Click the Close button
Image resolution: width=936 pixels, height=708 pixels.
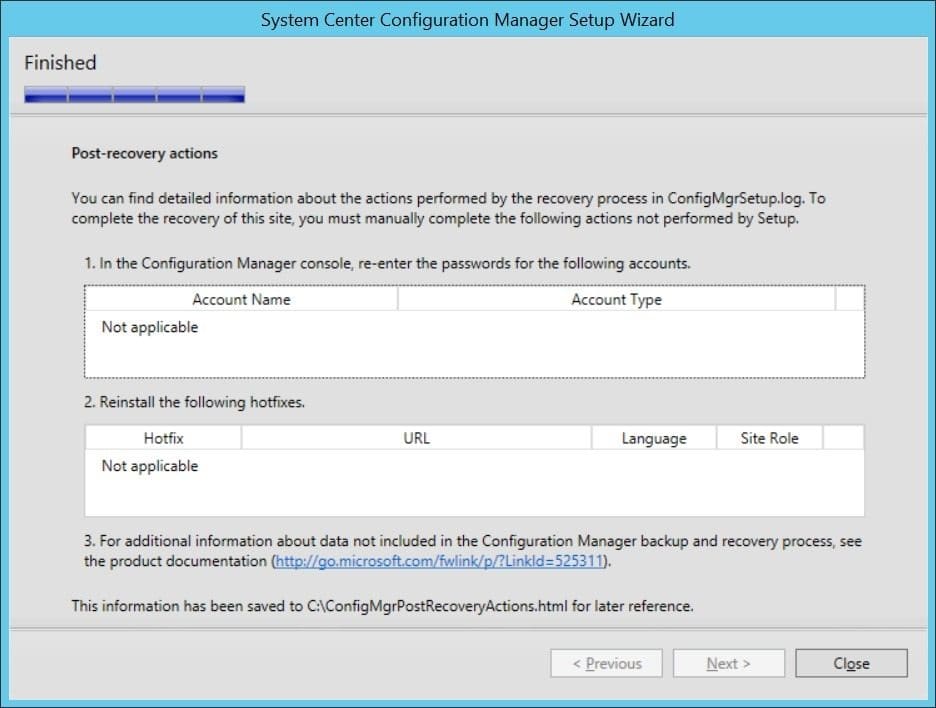pos(851,663)
